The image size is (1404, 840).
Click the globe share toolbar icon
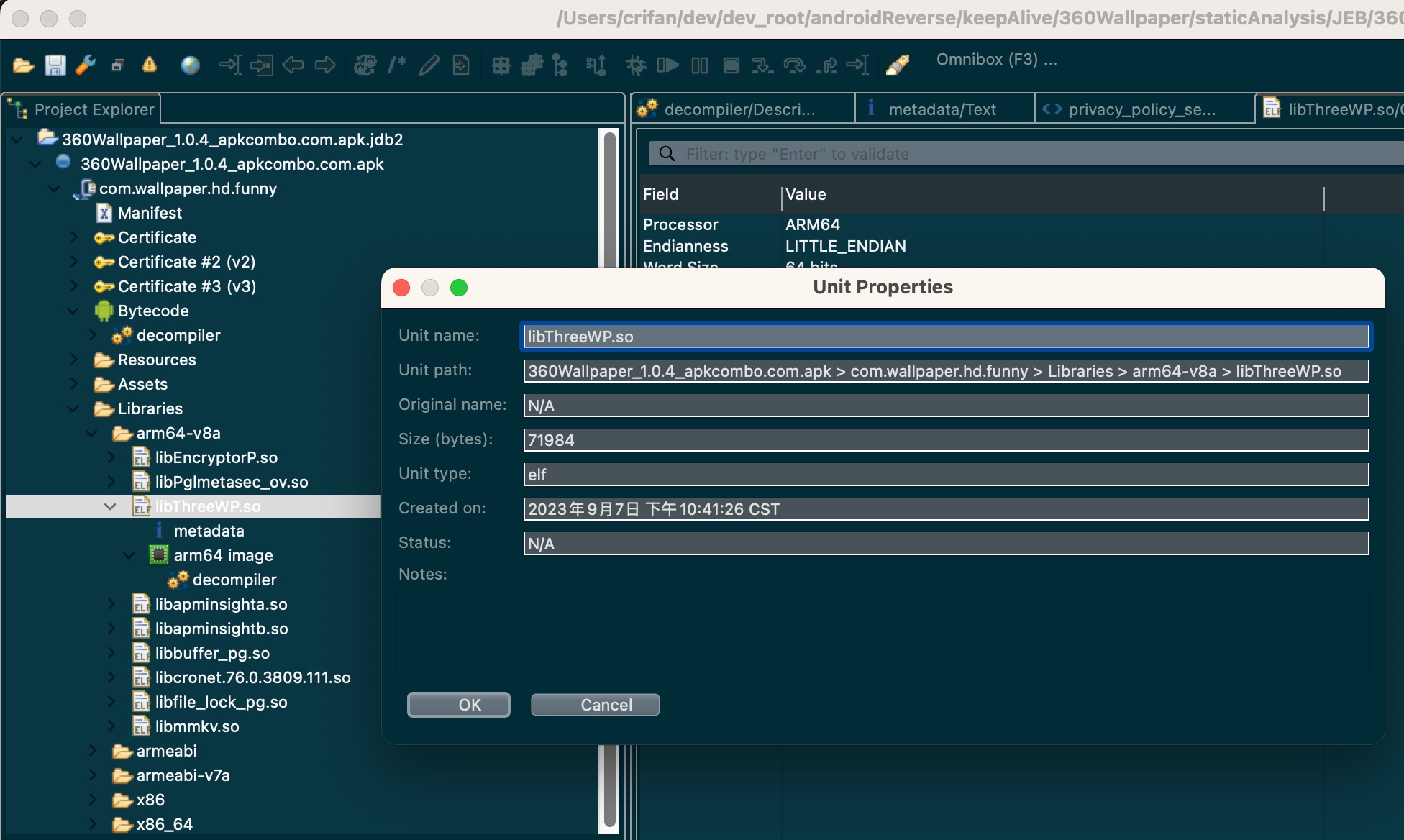point(190,65)
